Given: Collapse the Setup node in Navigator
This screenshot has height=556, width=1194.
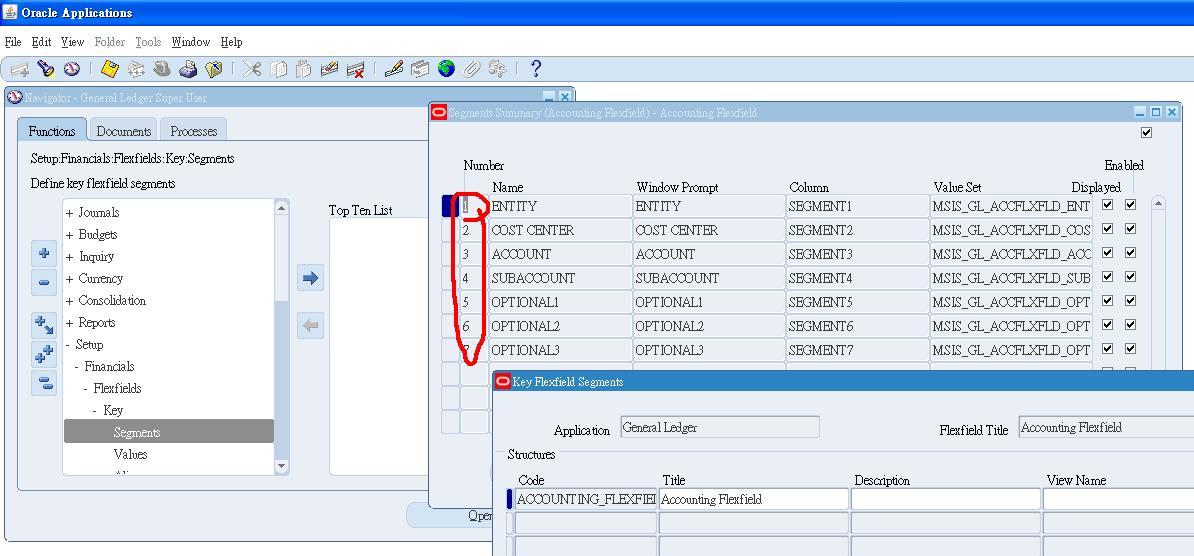Looking at the screenshot, I should click(68, 345).
